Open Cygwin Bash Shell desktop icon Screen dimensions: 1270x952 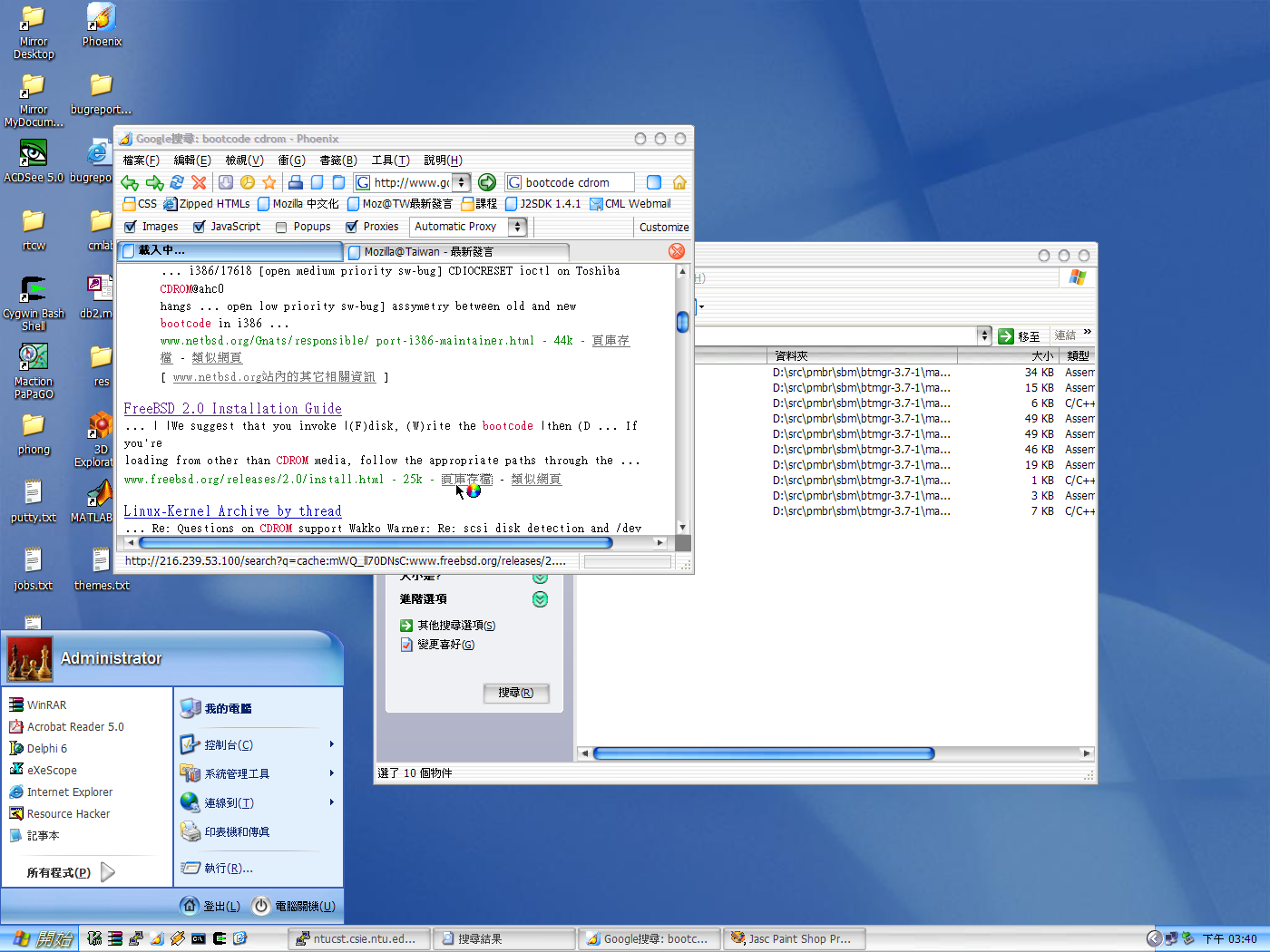click(34, 304)
